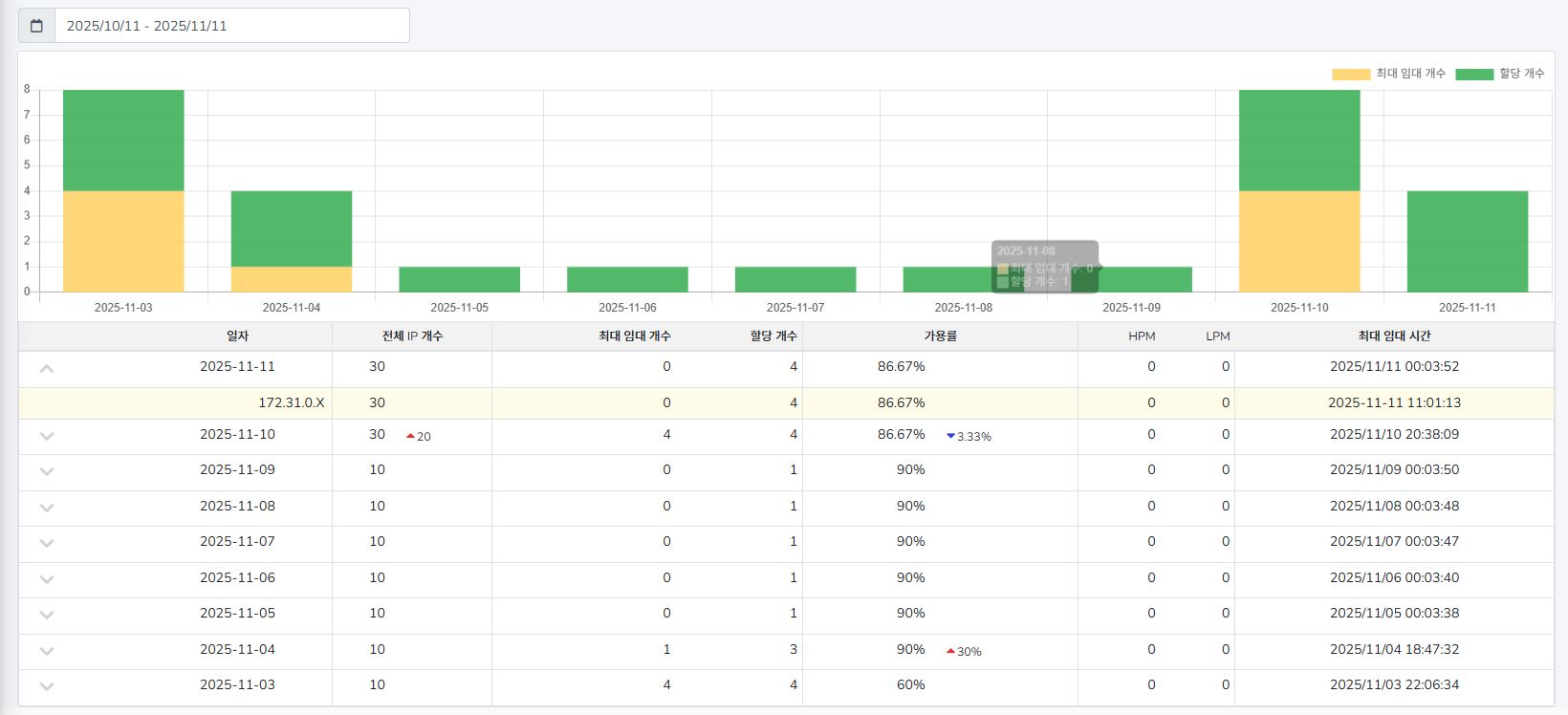Click the green bar for 2025-11-05
The image size is (1568, 715).
coord(459,279)
